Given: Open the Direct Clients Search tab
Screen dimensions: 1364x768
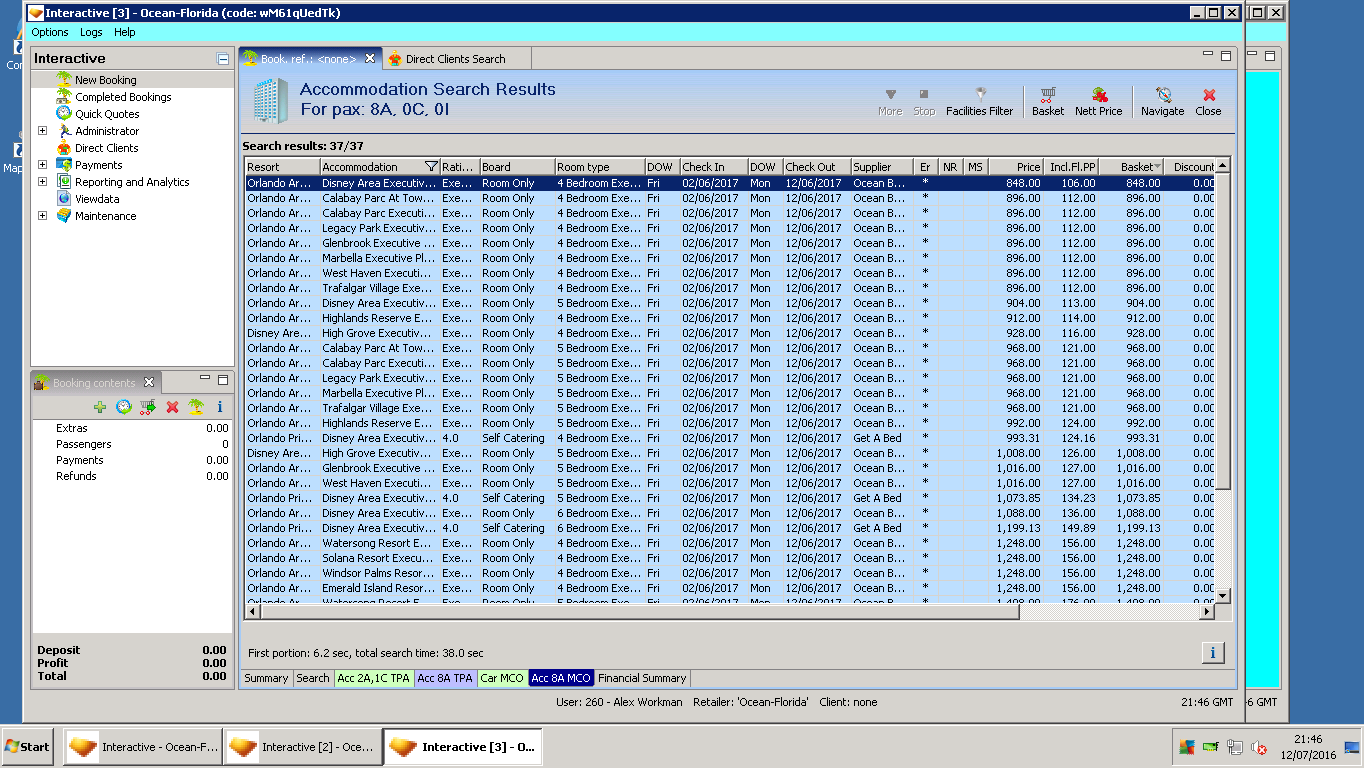Looking at the screenshot, I should pyautogui.click(x=455, y=59).
